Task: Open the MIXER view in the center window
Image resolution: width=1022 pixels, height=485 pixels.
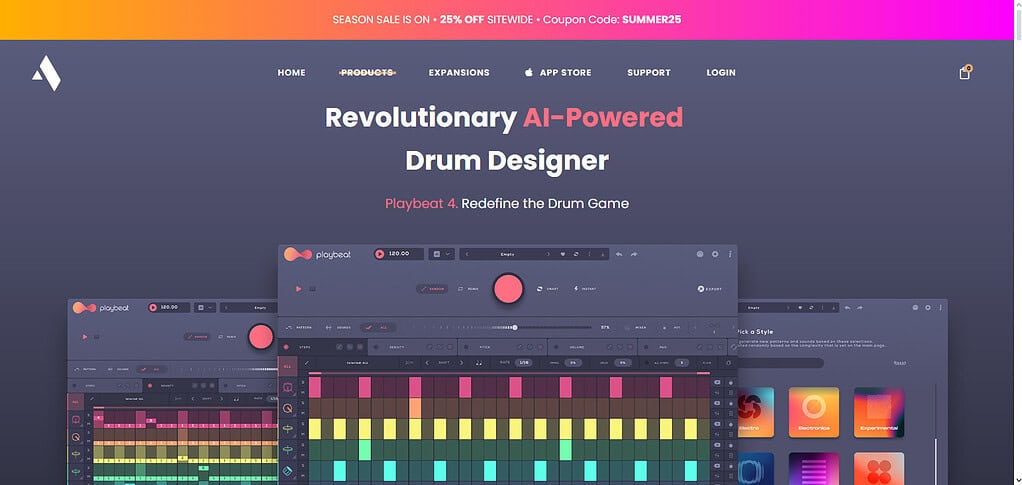Action: pyautogui.click(x=635, y=327)
